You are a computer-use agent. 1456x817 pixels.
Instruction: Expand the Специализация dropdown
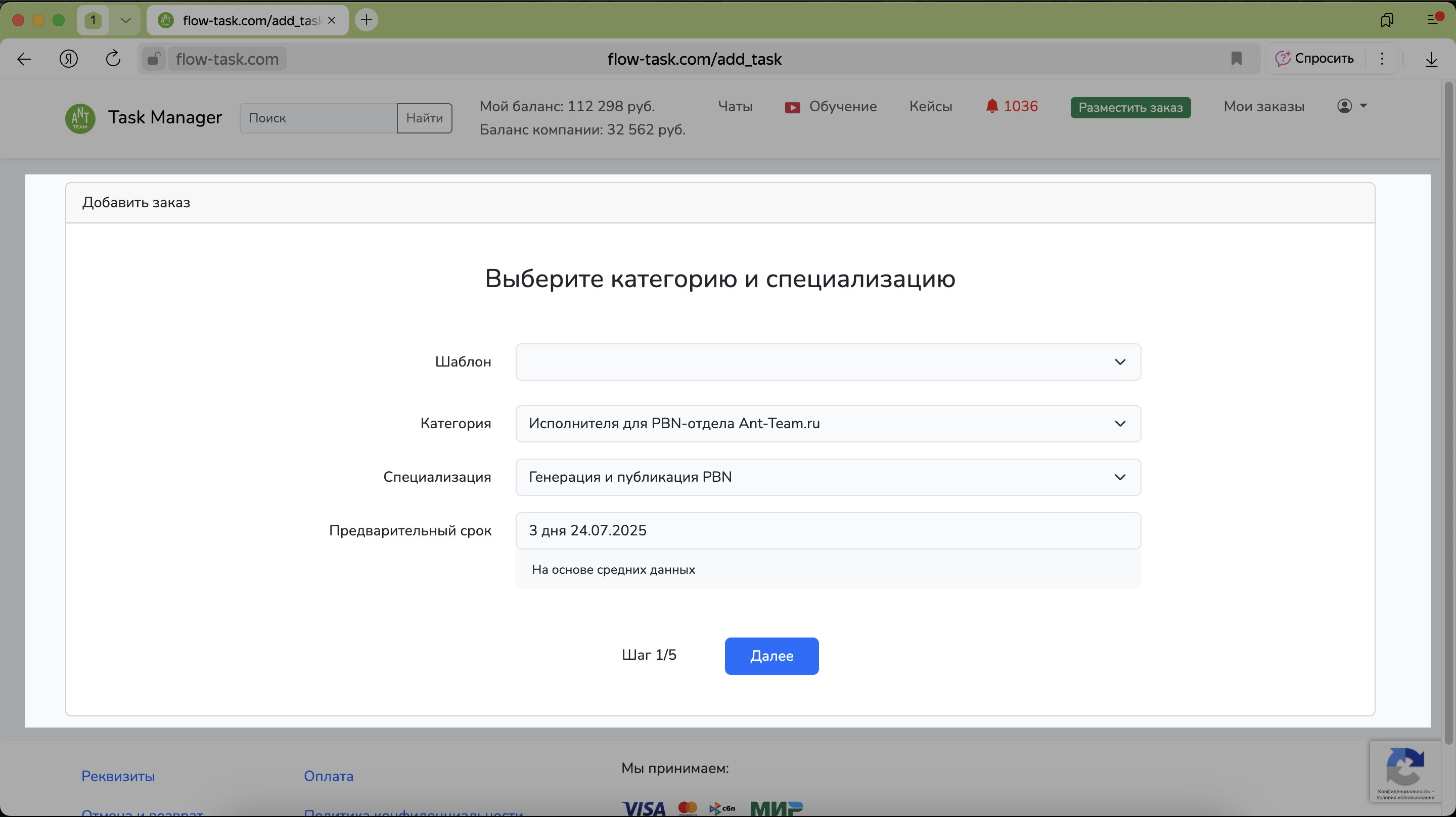[x=828, y=477]
